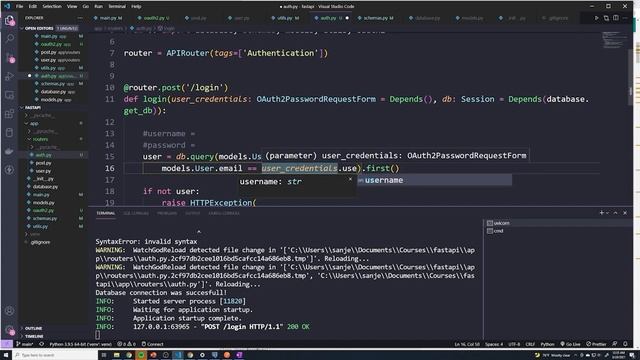The image size is (640, 360).
Task: Open editor More Actions ellipsis
Action: 625,18
